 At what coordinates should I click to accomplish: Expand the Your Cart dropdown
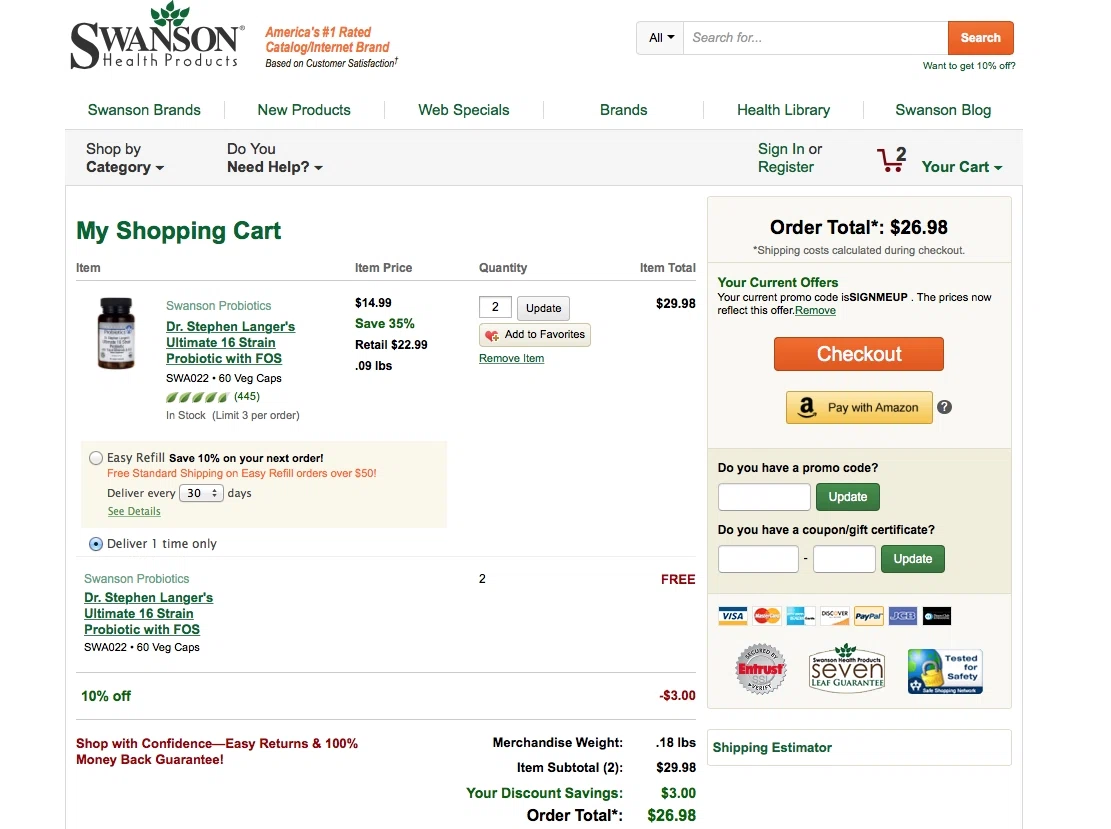(x=961, y=167)
